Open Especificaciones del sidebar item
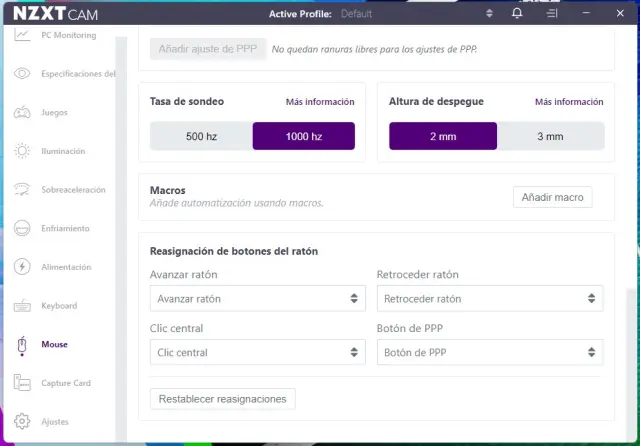Image resolution: width=640 pixels, height=446 pixels. (x=78, y=73)
